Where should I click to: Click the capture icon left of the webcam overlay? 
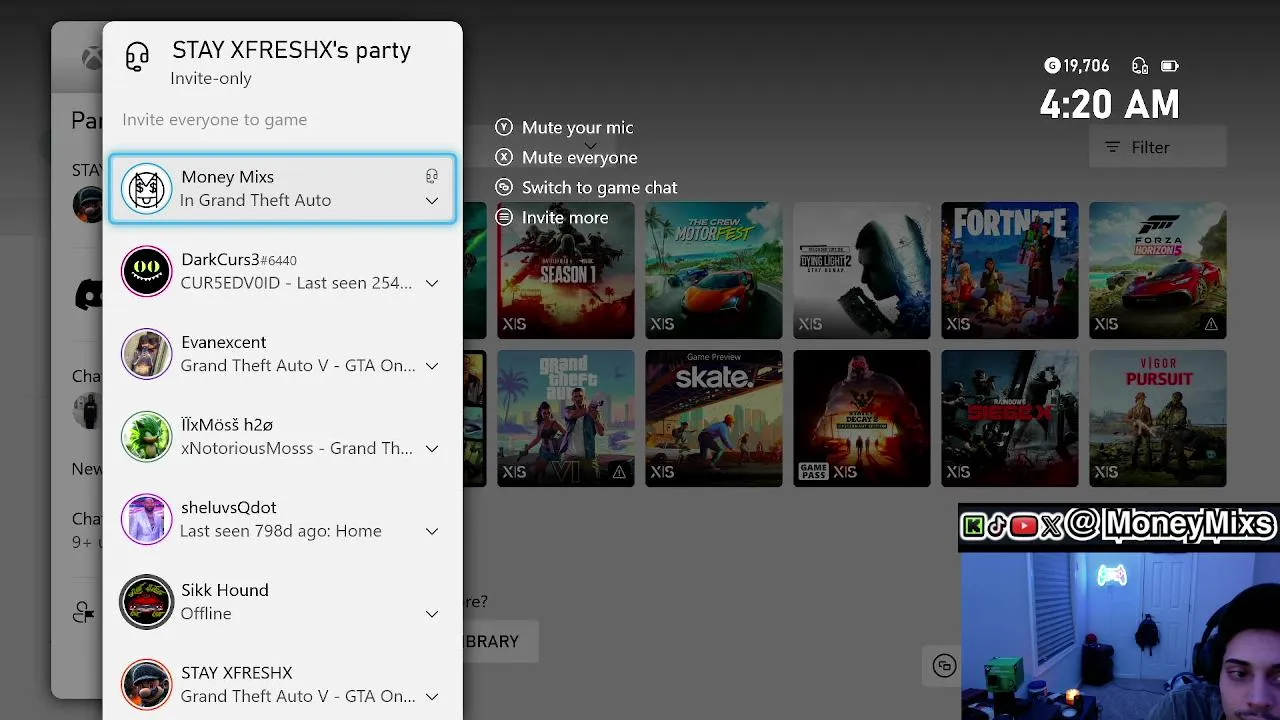click(x=944, y=666)
